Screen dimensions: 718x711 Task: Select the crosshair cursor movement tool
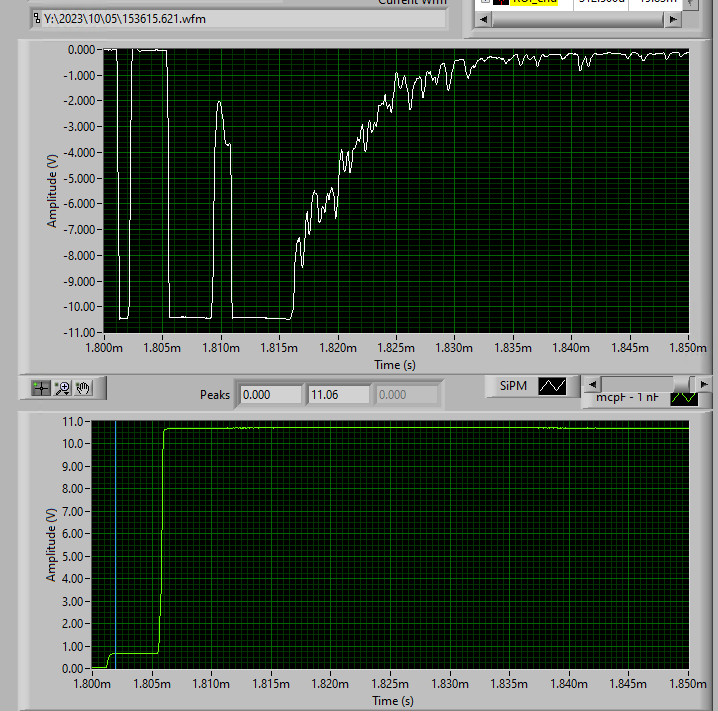pyautogui.click(x=41, y=388)
